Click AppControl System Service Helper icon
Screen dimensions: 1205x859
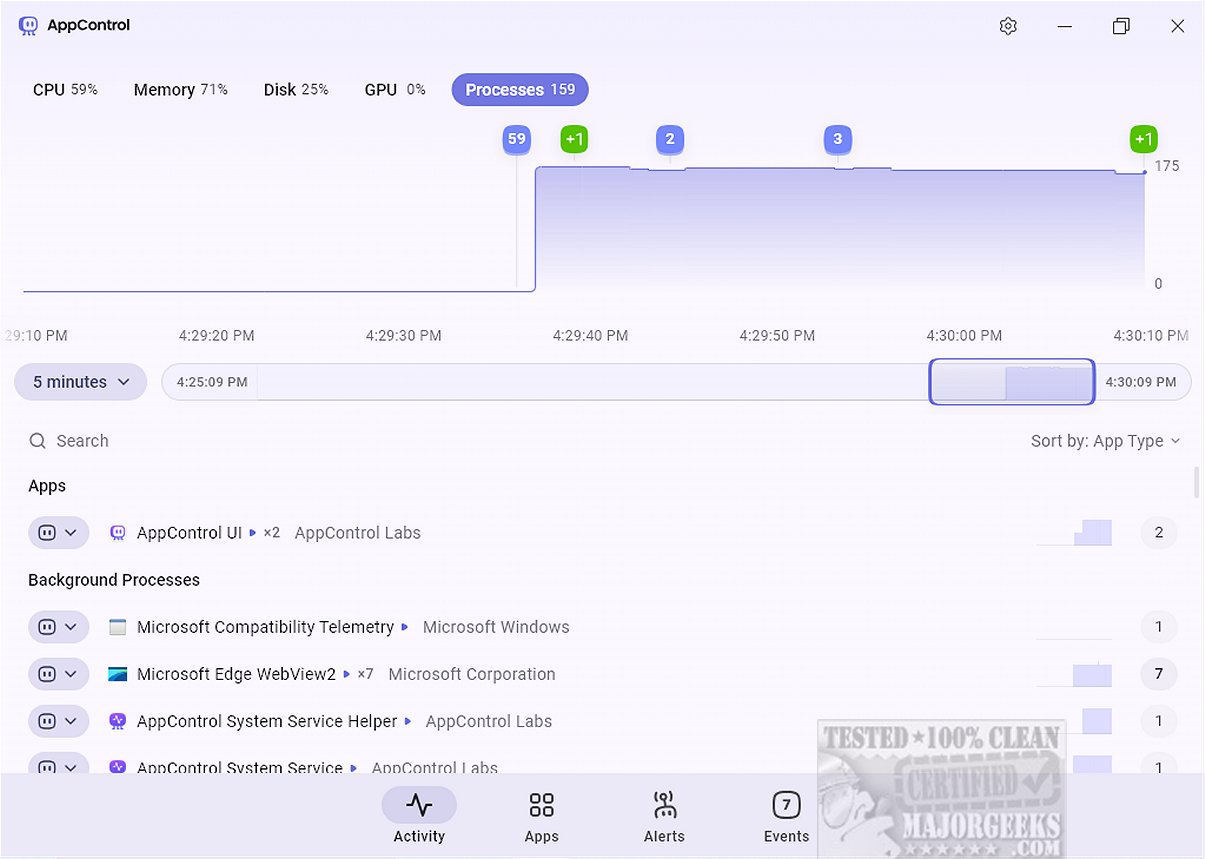click(118, 721)
